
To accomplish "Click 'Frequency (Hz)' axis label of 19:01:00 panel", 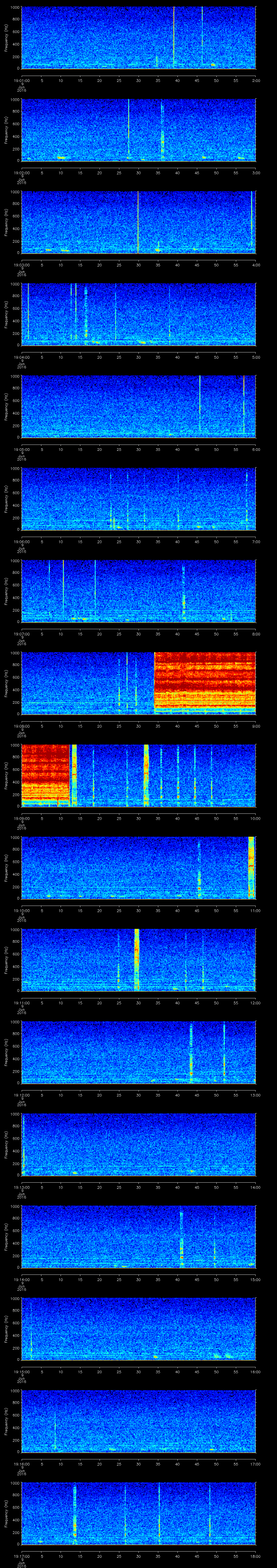I will [6, 38].
